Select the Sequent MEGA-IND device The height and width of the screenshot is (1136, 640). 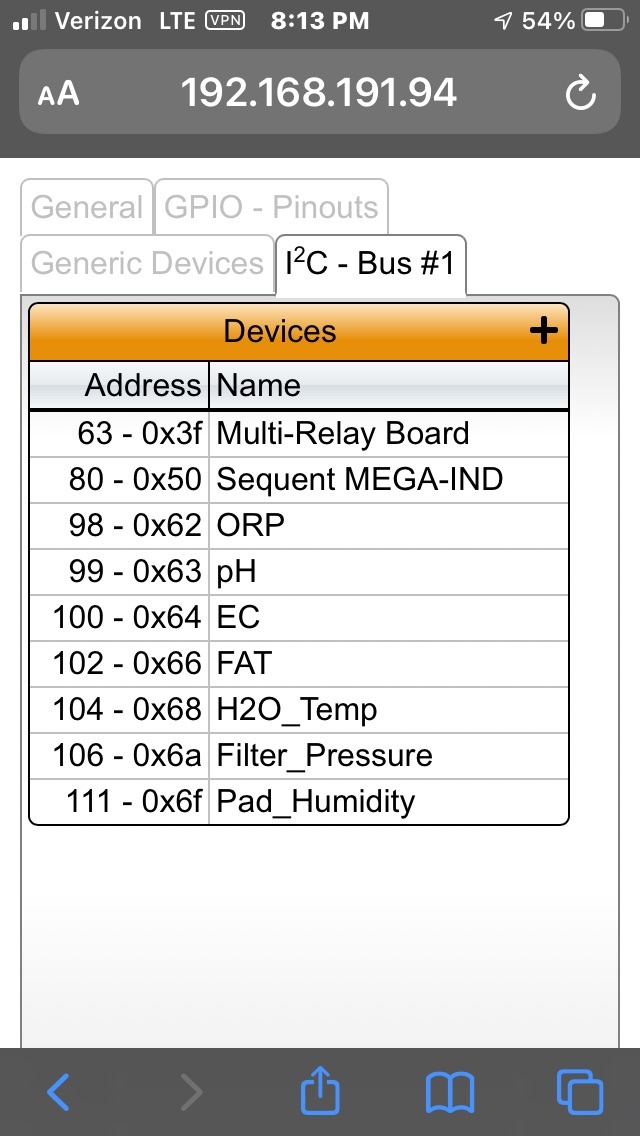coord(299,480)
